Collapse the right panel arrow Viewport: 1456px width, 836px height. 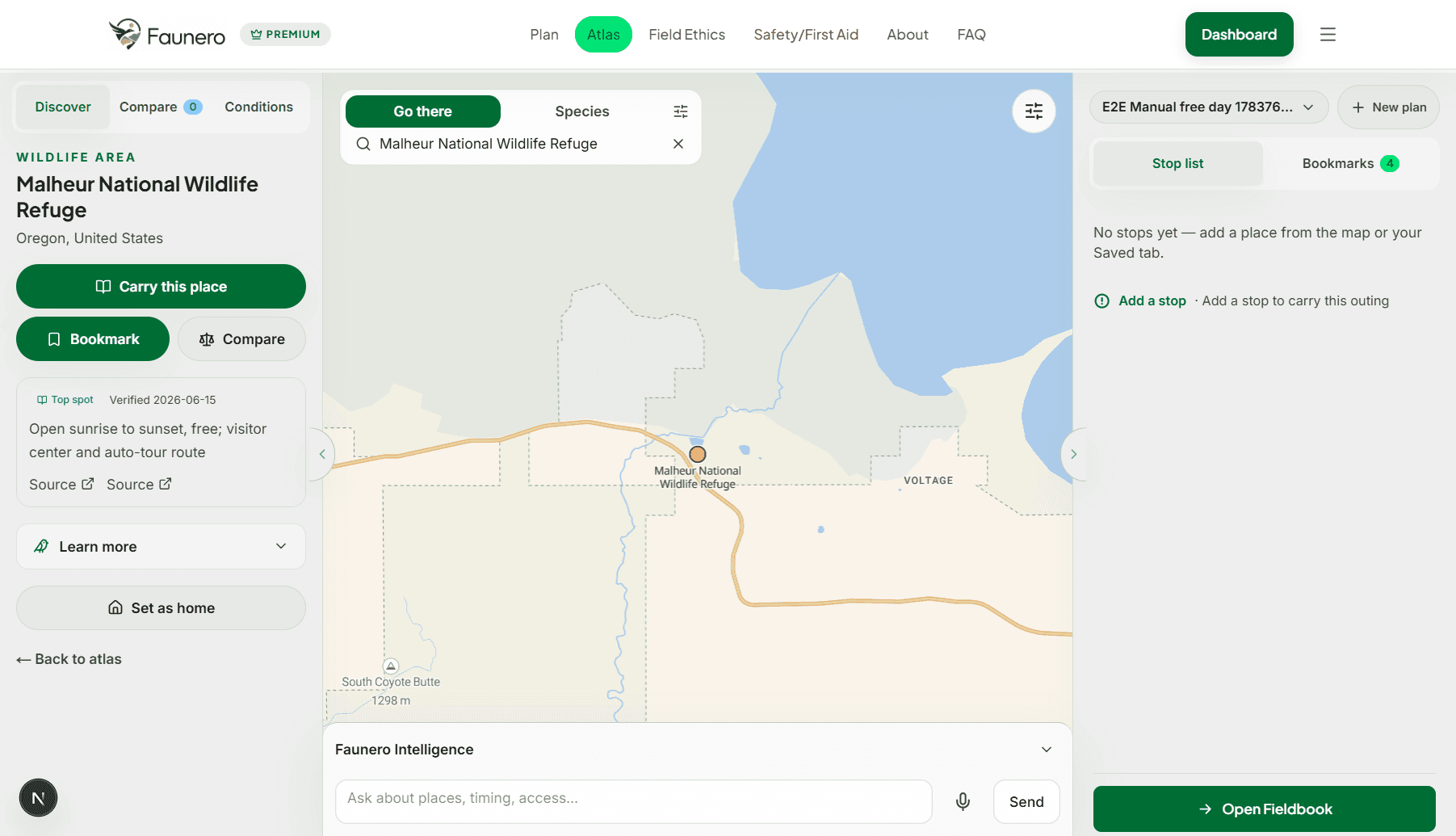click(1073, 454)
